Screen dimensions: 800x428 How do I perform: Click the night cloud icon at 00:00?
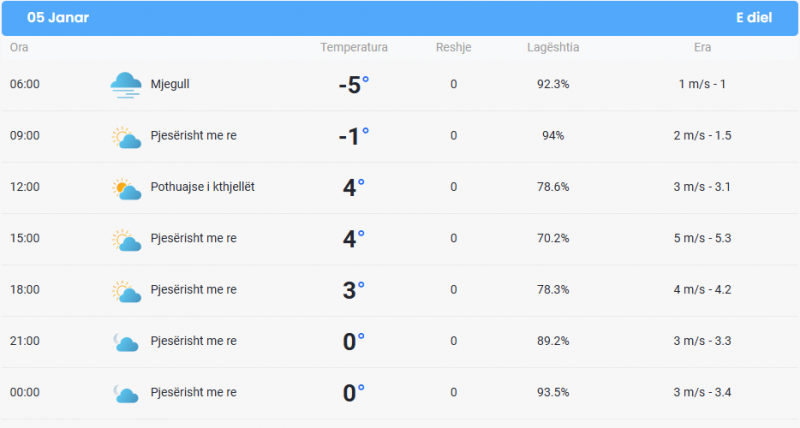point(126,394)
